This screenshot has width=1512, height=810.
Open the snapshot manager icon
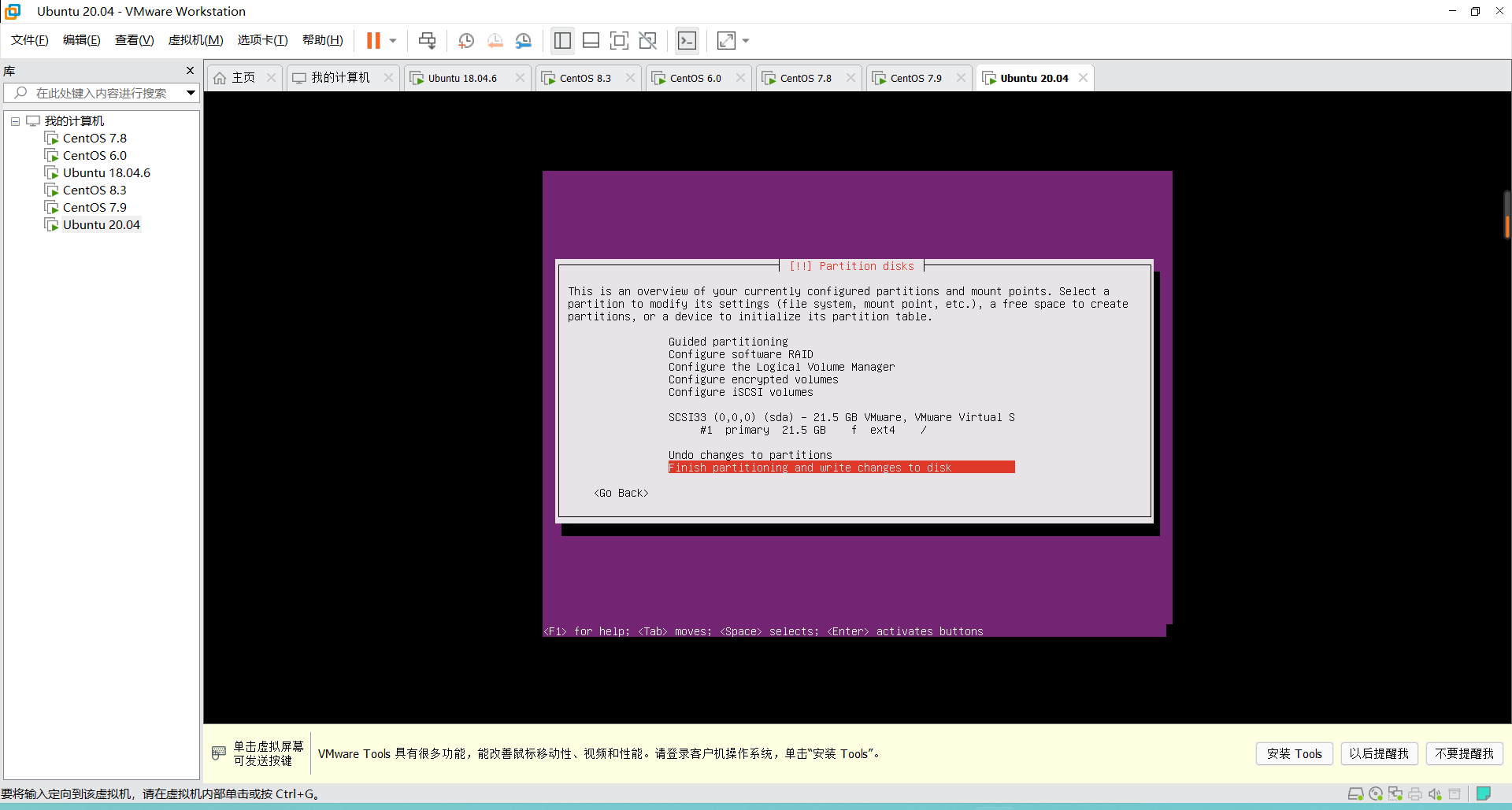[524, 40]
